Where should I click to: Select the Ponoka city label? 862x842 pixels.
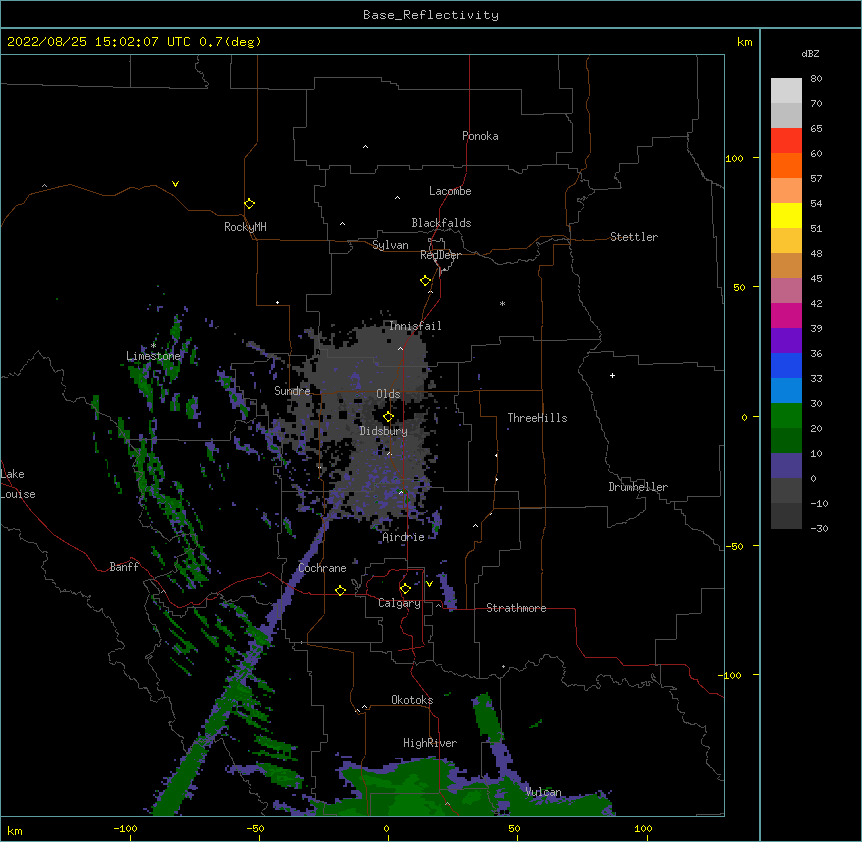(480, 136)
